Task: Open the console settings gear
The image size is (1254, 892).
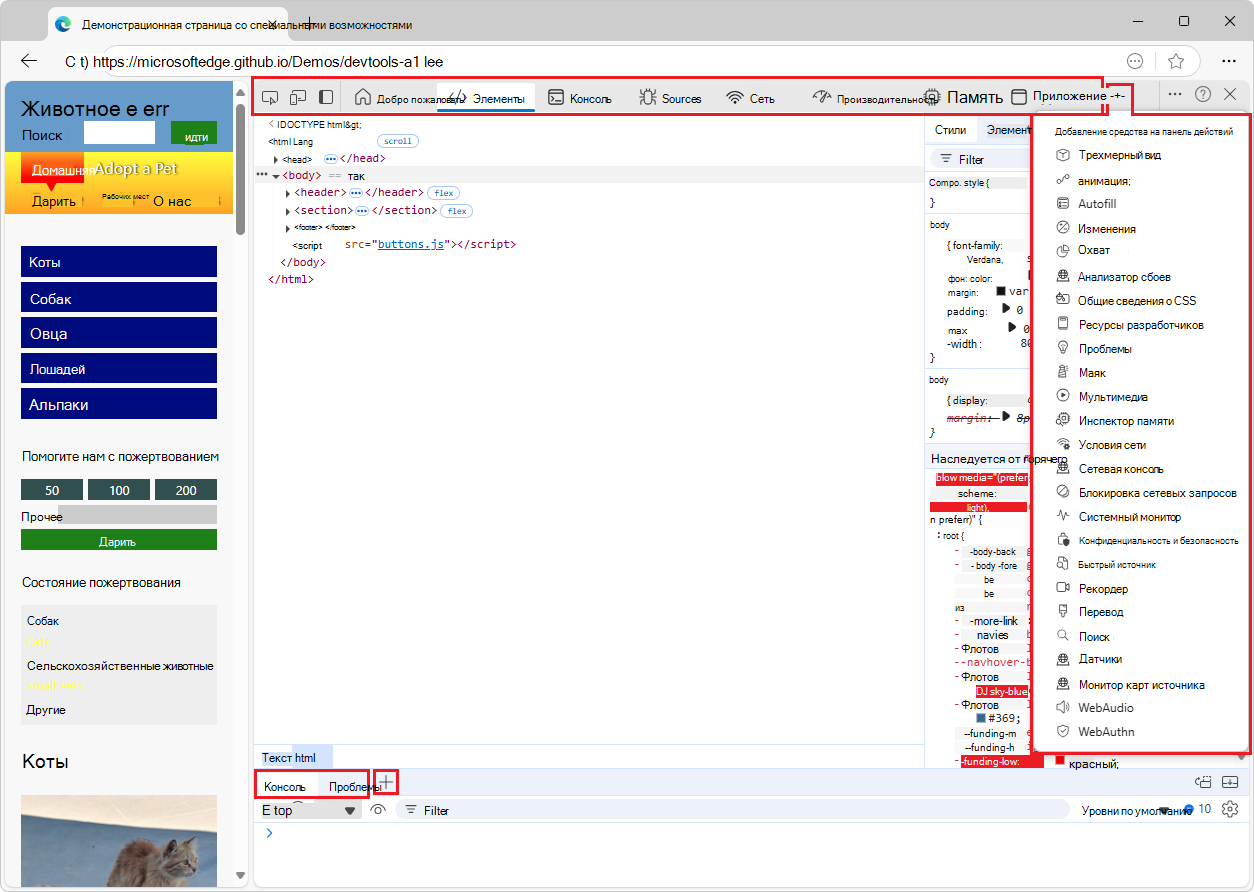Action: point(1230,809)
